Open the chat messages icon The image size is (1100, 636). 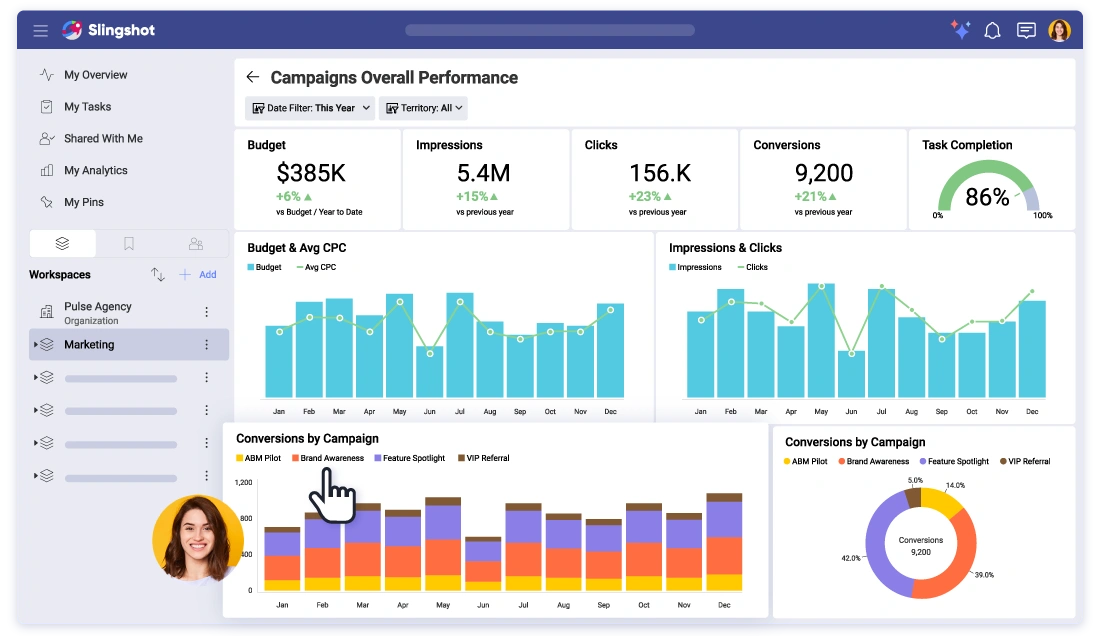point(1026,30)
